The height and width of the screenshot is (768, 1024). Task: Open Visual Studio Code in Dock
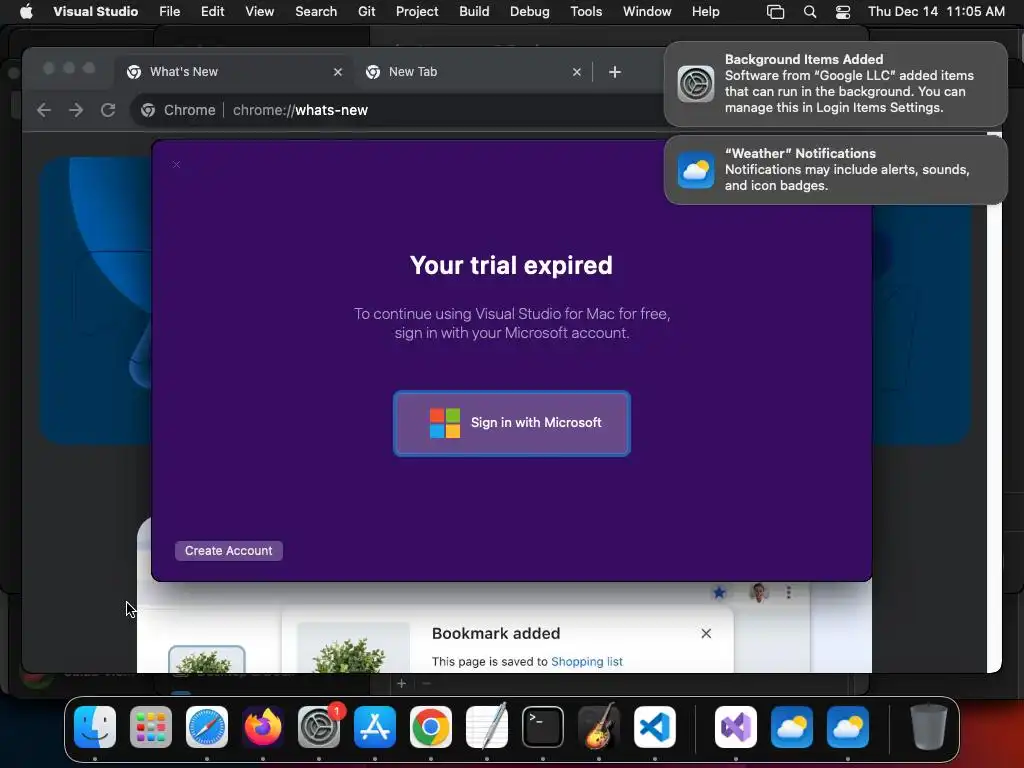click(654, 727)
